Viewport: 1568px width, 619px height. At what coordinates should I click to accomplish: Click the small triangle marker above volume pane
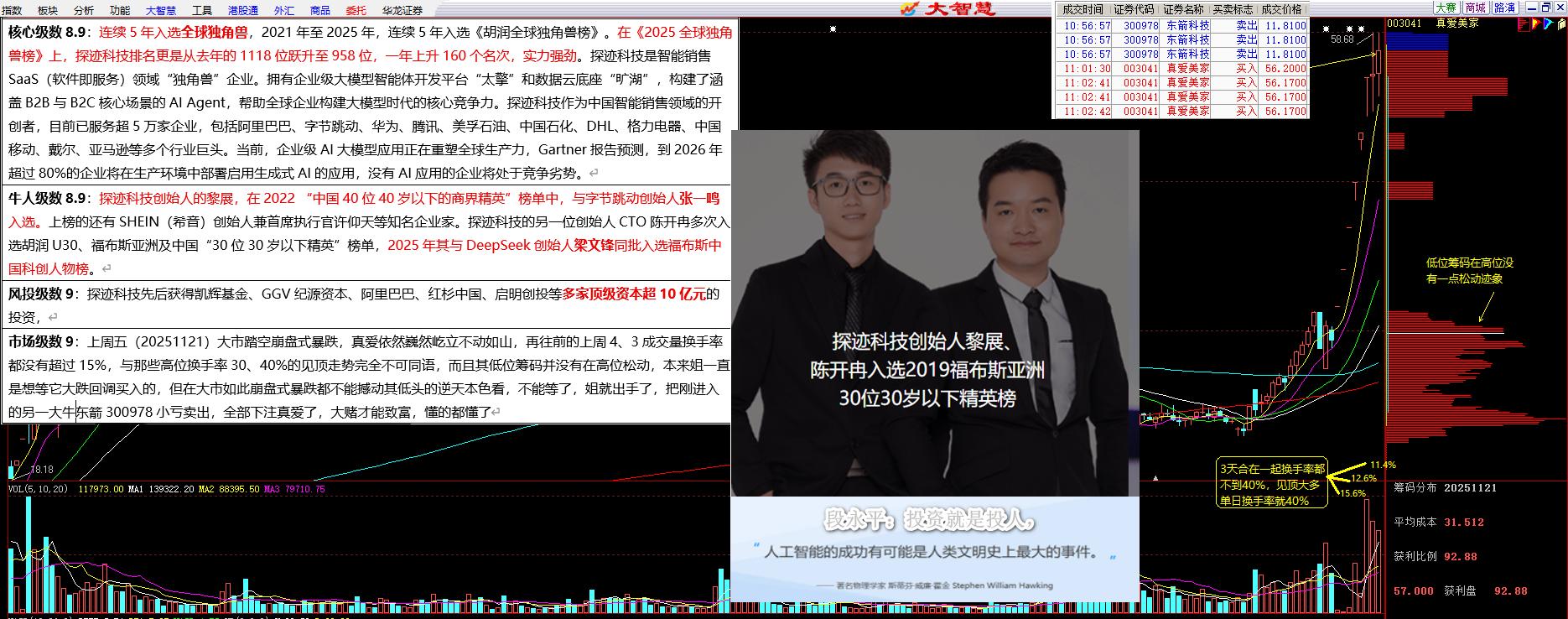coord(1155,478)
